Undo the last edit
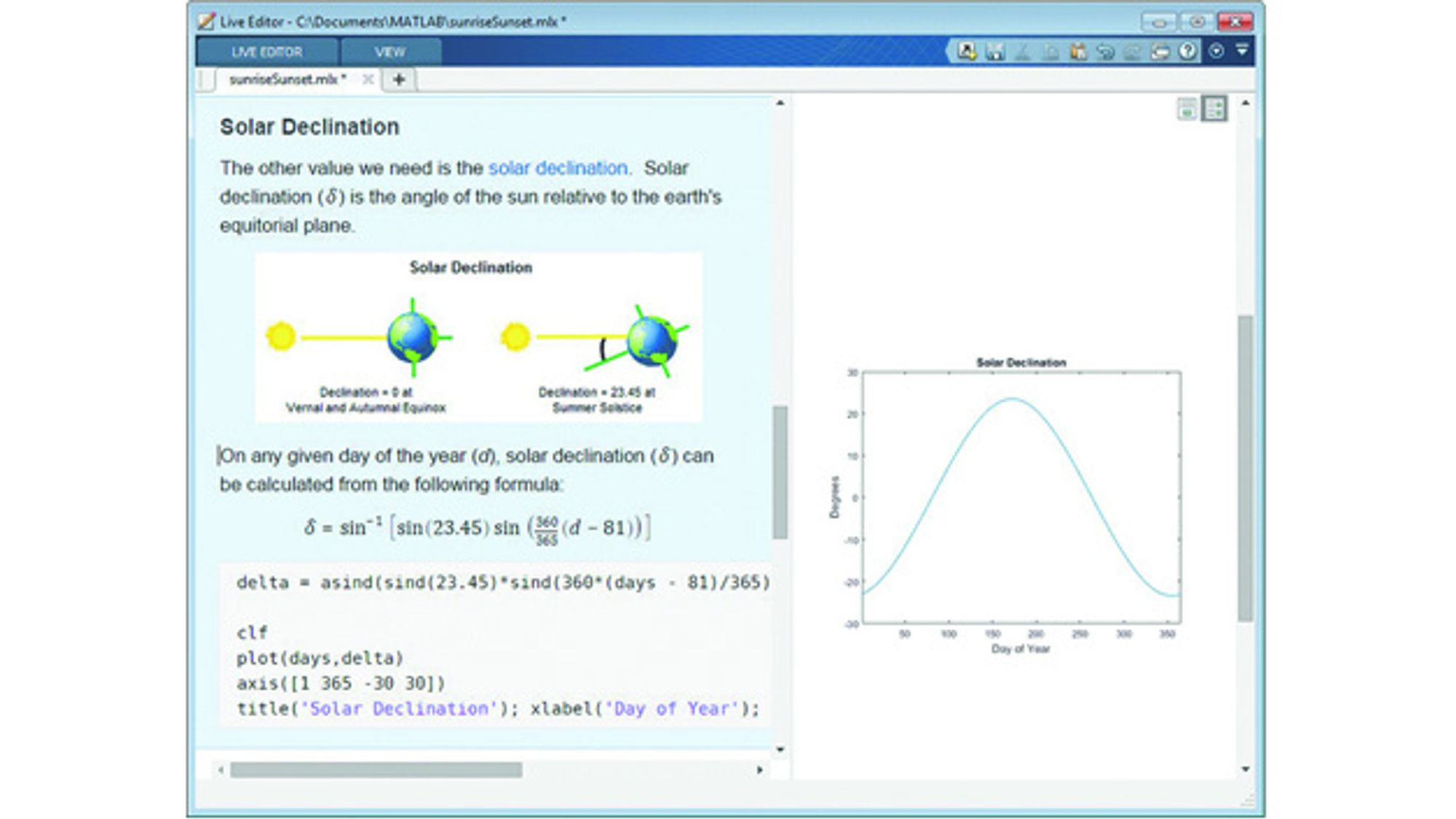The width and height of the screenshot is (1456, 819). tap(1106, 51)
